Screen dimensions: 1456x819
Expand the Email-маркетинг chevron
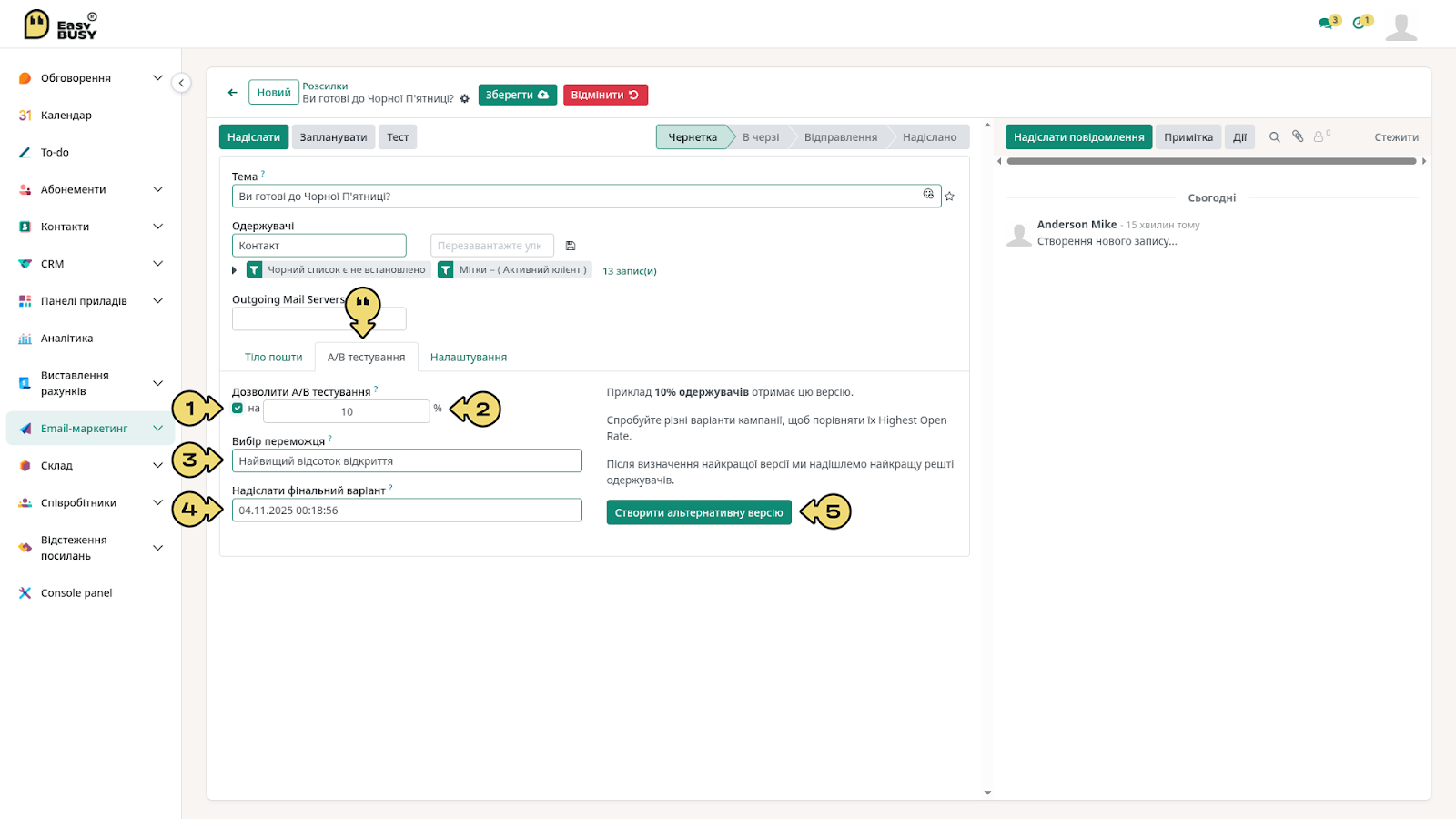click(157, 429)
